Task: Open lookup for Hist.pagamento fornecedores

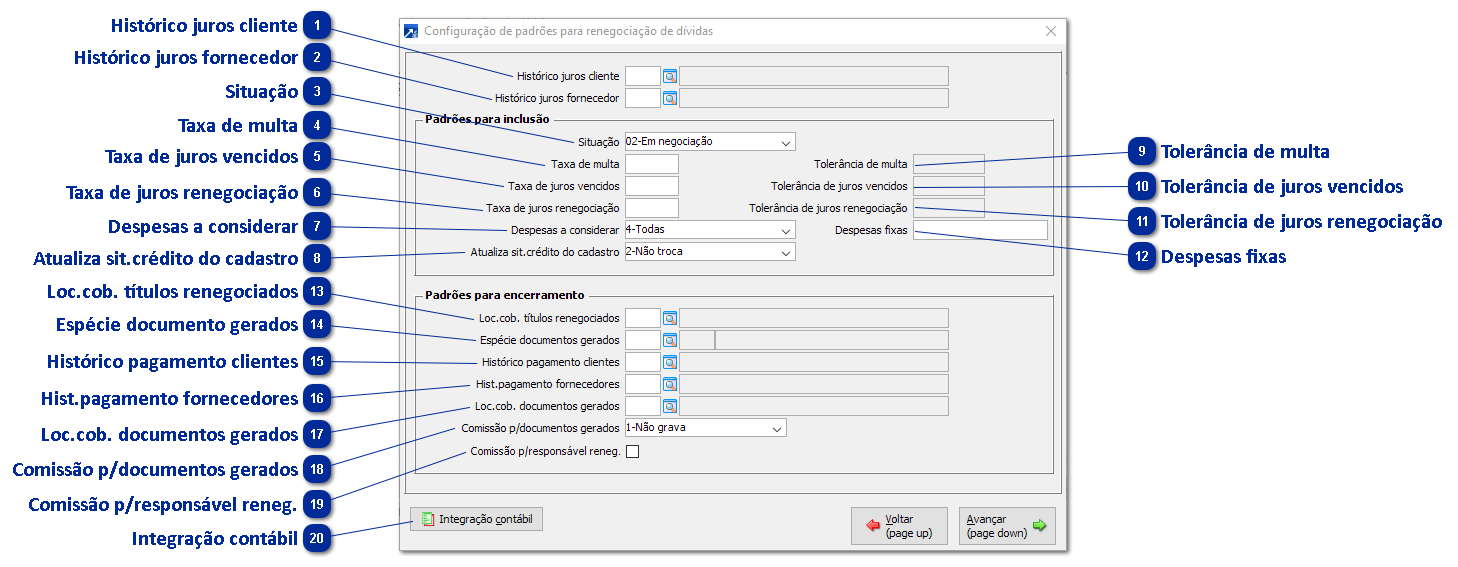Action: [670, 384]
